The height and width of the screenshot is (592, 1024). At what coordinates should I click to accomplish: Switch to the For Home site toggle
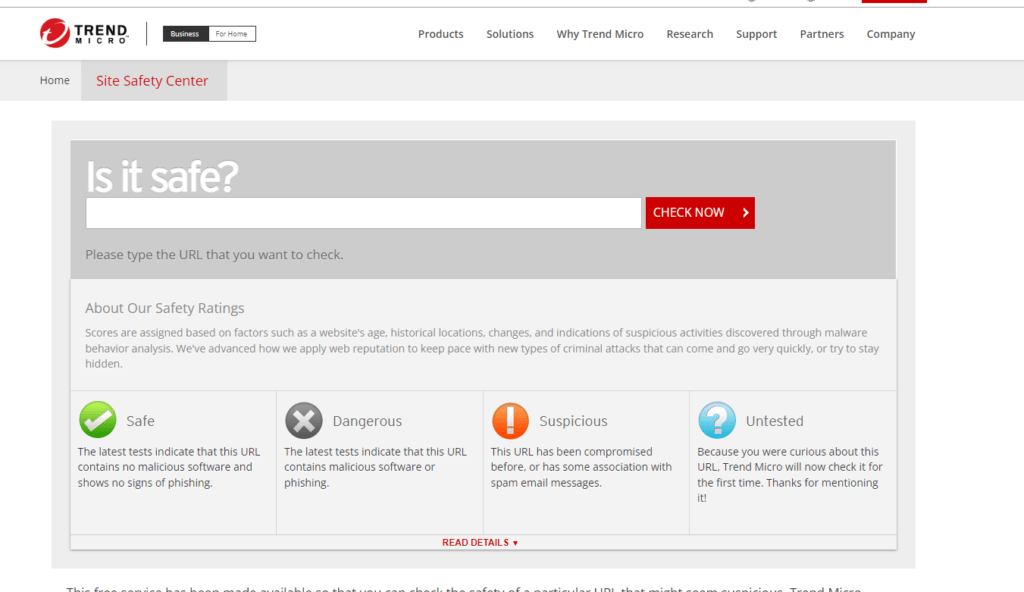click(232, 34)
